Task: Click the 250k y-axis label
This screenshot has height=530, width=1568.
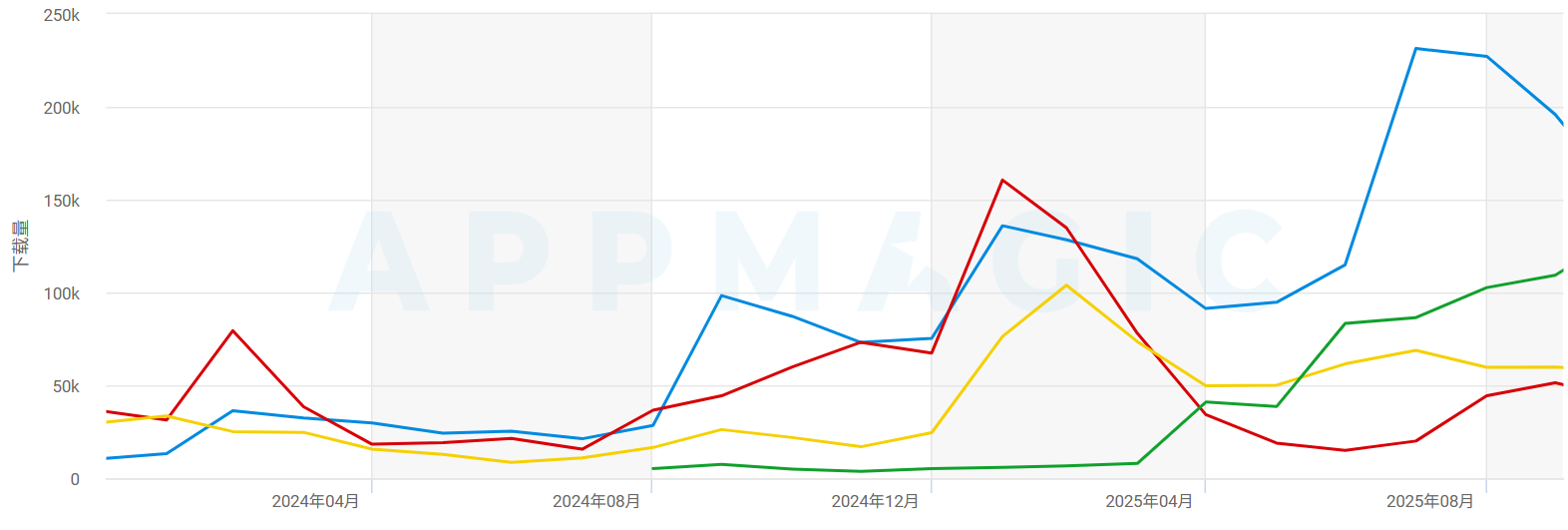Action: coord(62,16)
